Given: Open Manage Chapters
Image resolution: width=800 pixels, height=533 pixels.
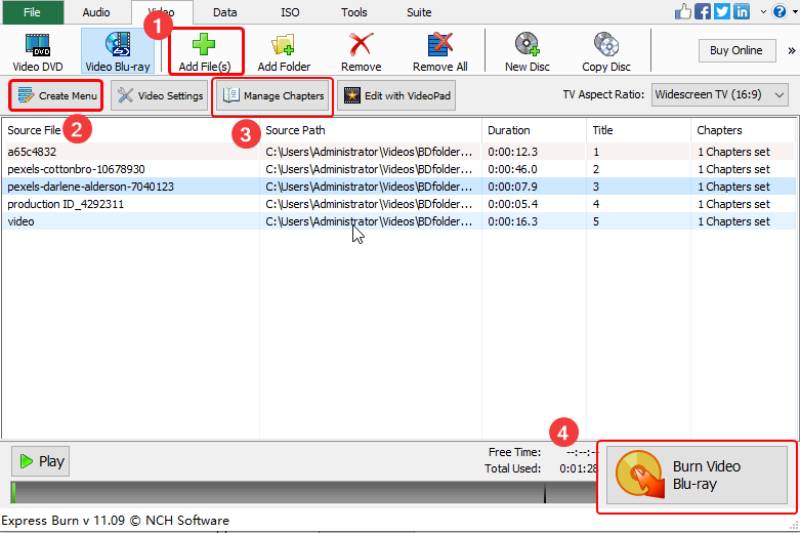Looking at the screenshot, I should (273, 95).
